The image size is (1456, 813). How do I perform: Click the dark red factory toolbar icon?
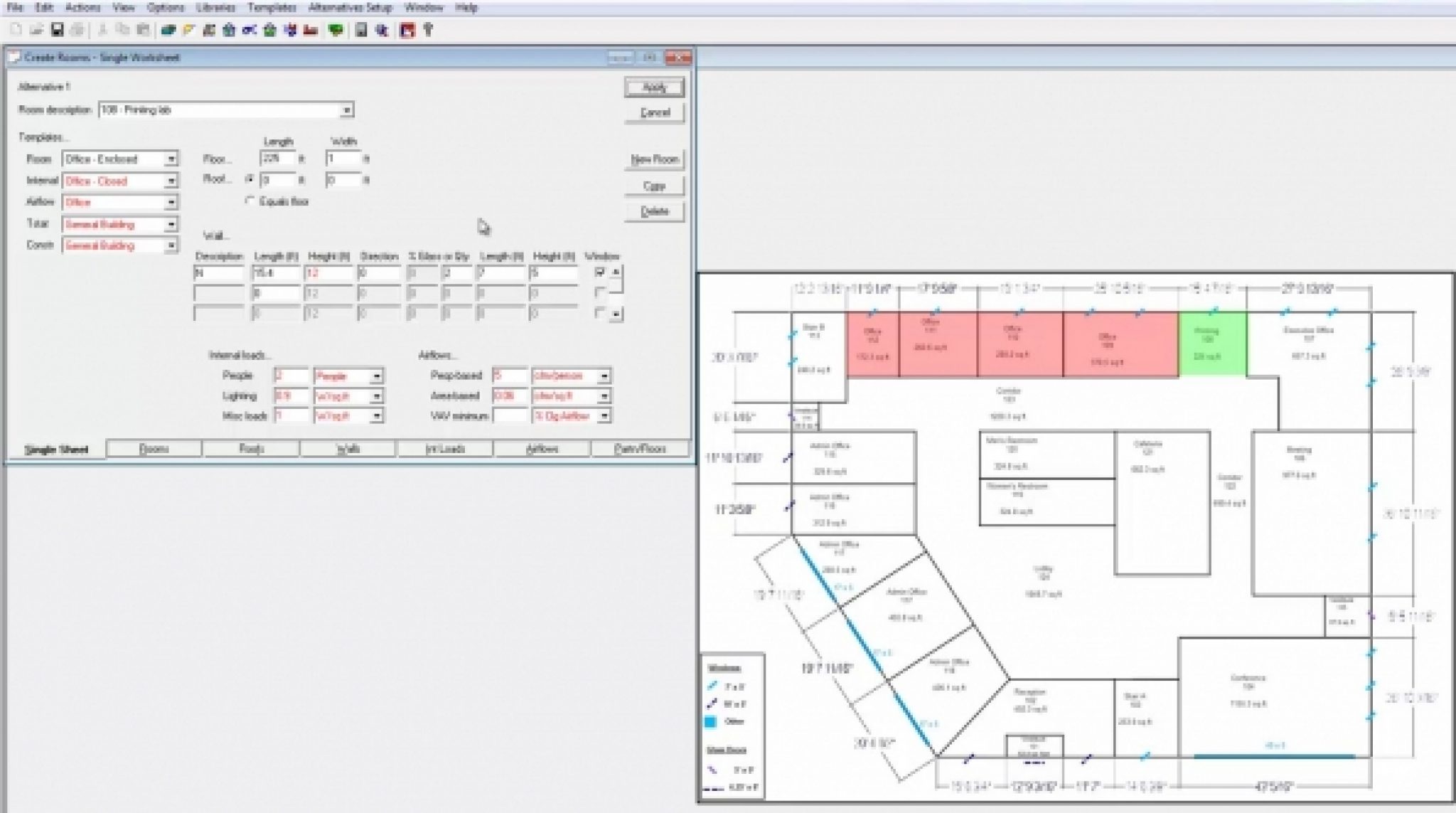point(311,30)
